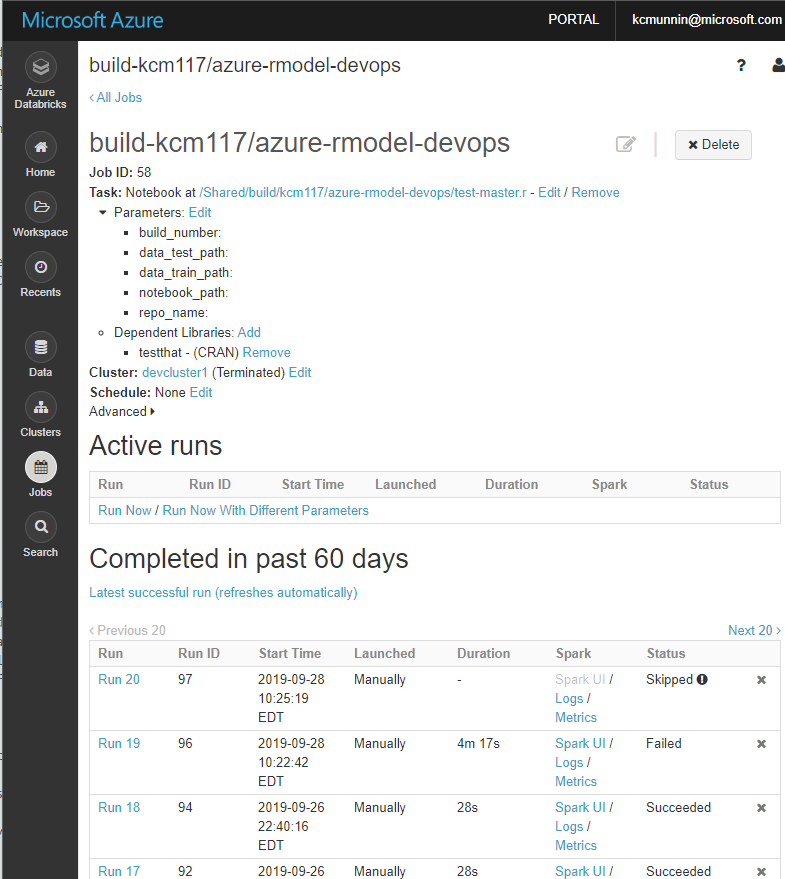This screenshot has width=785, height=879.
Task: Open Latest successful run link
Action: point(223,593)
